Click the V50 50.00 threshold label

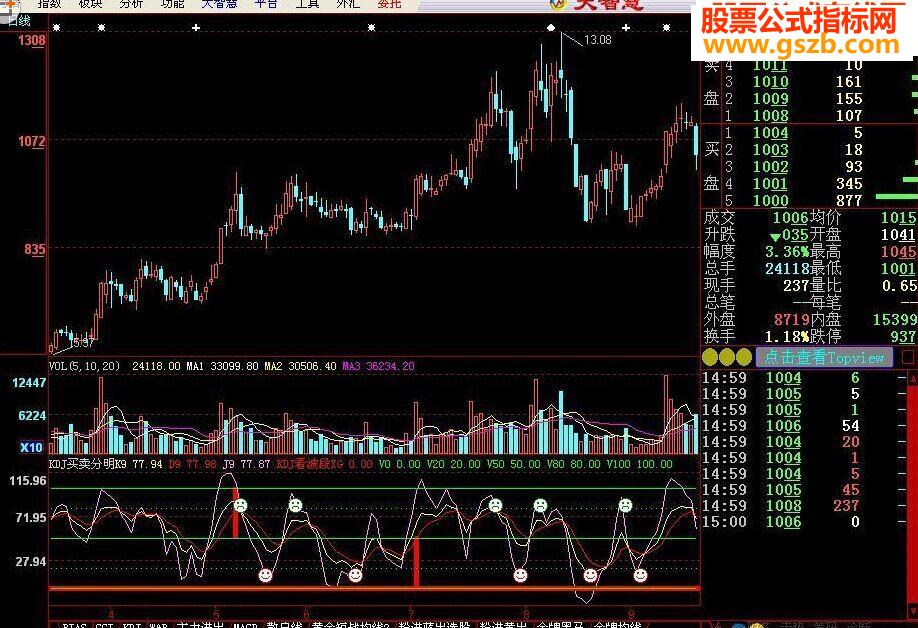(513, 464)
